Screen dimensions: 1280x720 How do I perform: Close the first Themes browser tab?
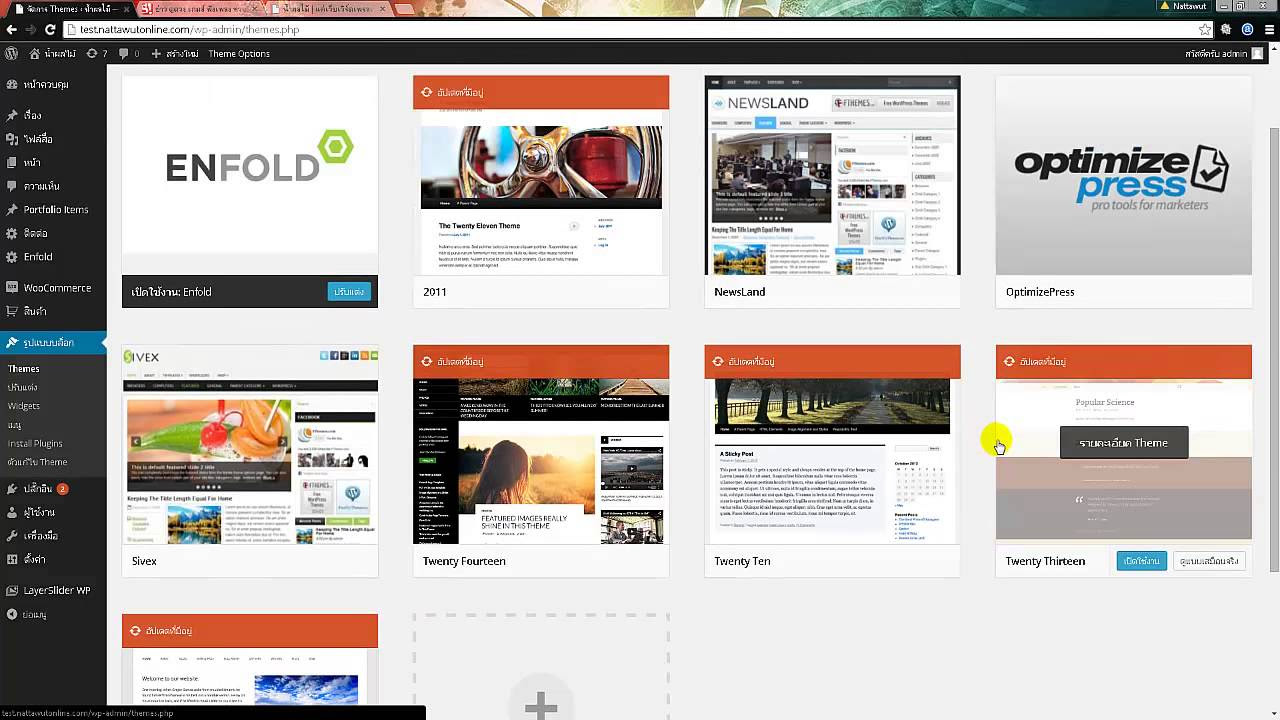126,8
